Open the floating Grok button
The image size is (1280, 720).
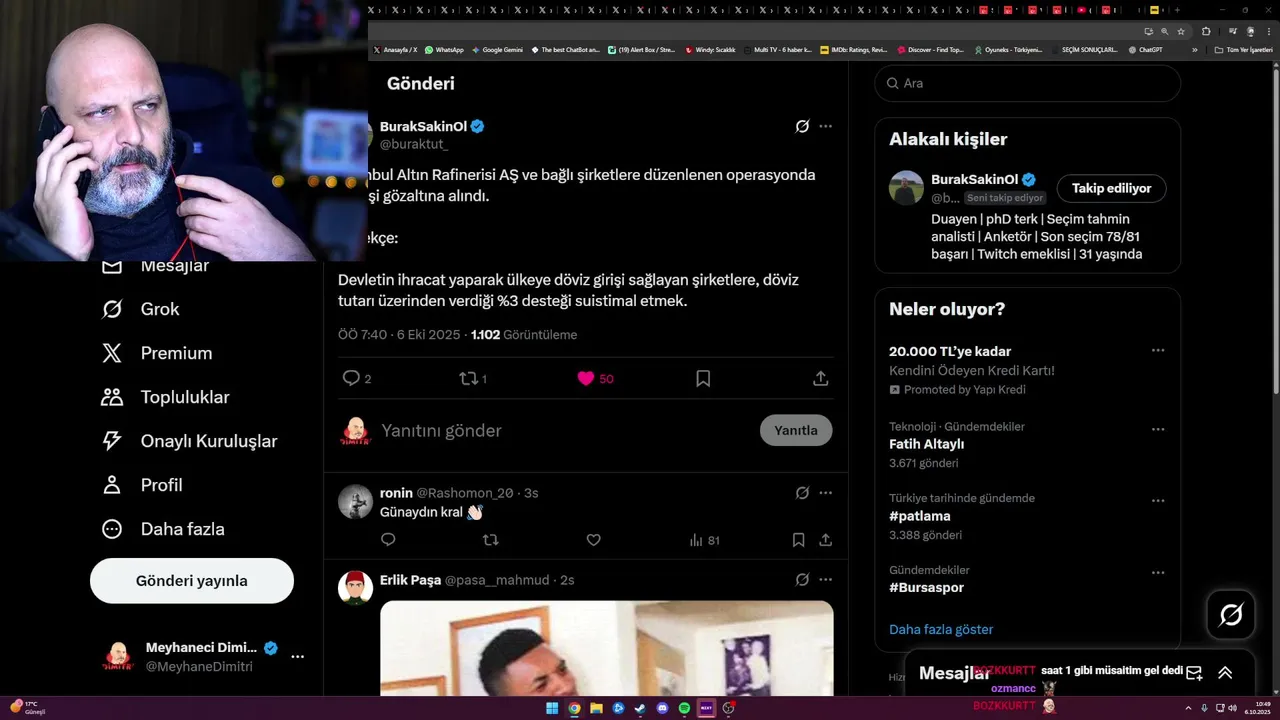point(1231,615)
